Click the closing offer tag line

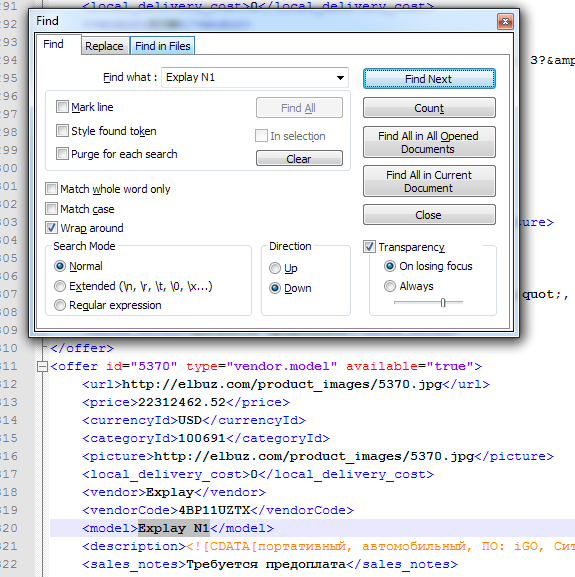[82, 348]
